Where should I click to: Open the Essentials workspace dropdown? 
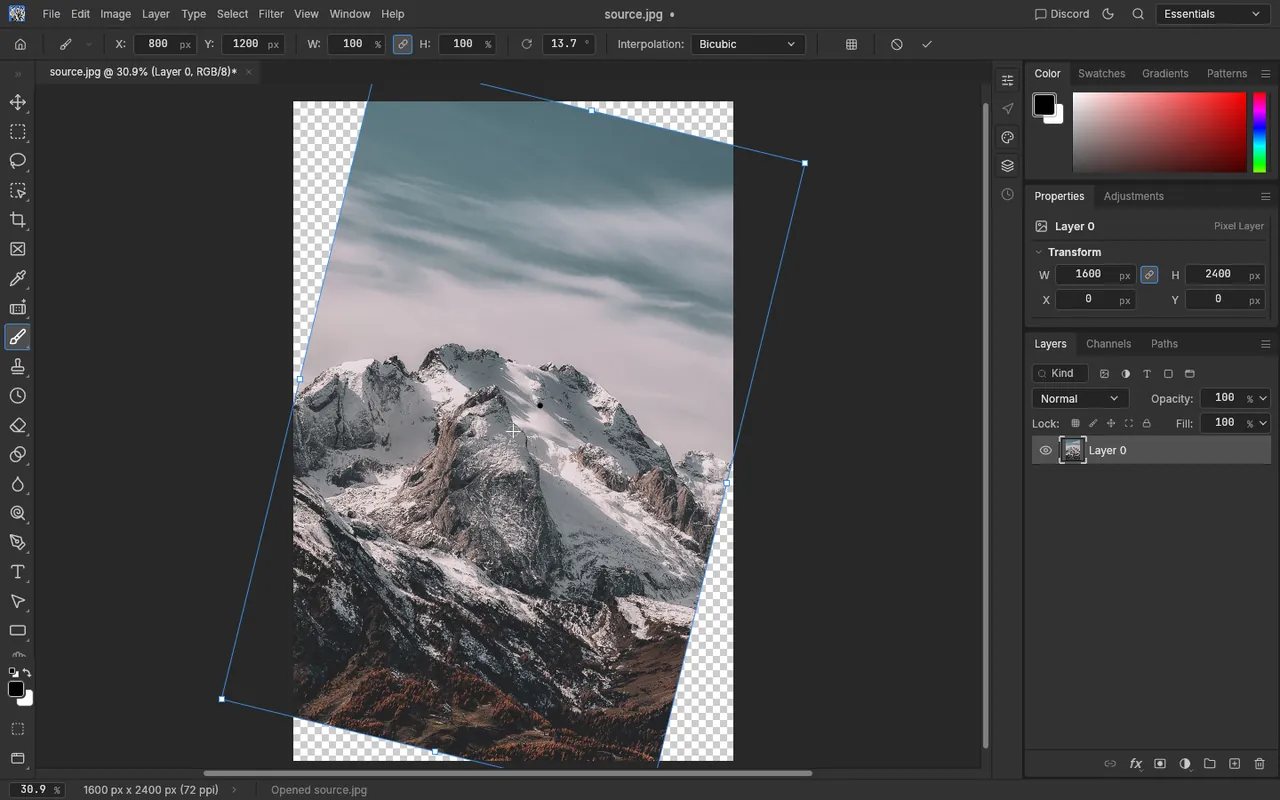click(1213, 14)
